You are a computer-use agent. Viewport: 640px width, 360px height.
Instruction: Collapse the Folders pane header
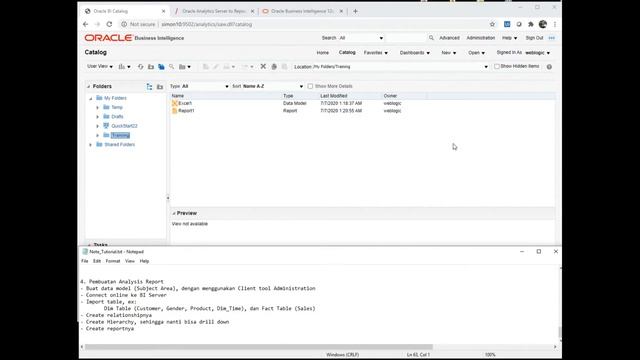point(88,87)
